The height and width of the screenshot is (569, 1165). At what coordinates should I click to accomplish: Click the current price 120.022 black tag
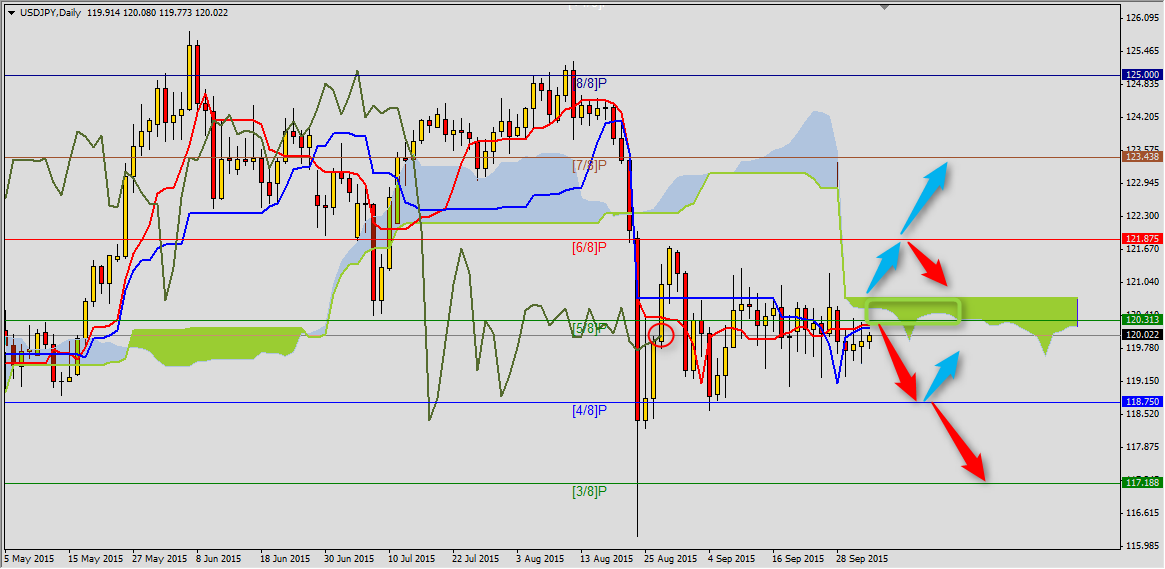pos(1142,335)
